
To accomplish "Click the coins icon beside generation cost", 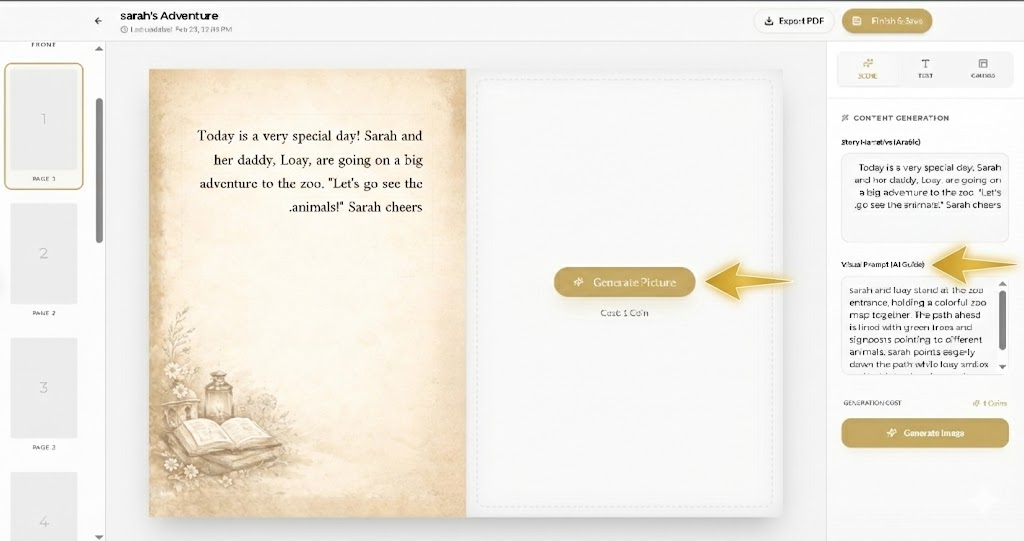I will 976,403.
